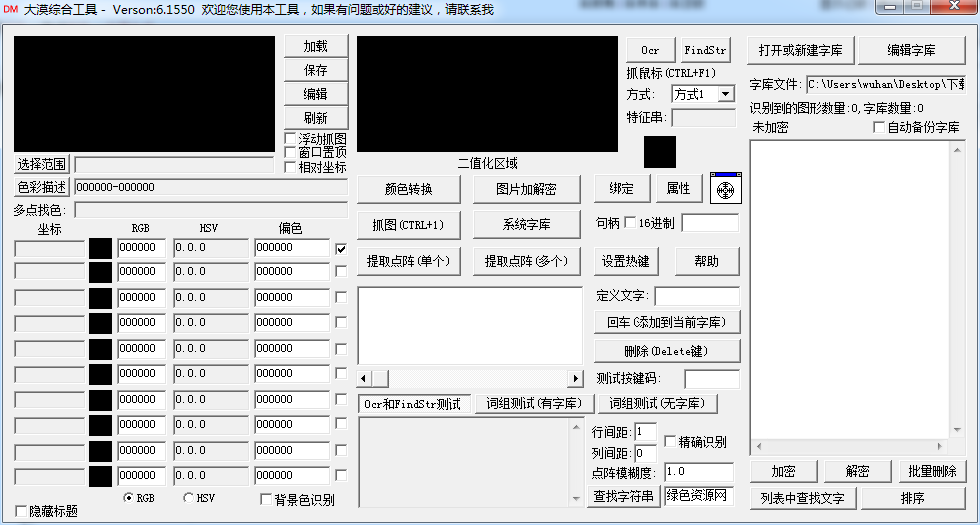Select the HSV radio button
The height and width of the screenshot is (525, 980).
[x=189, y=497]
